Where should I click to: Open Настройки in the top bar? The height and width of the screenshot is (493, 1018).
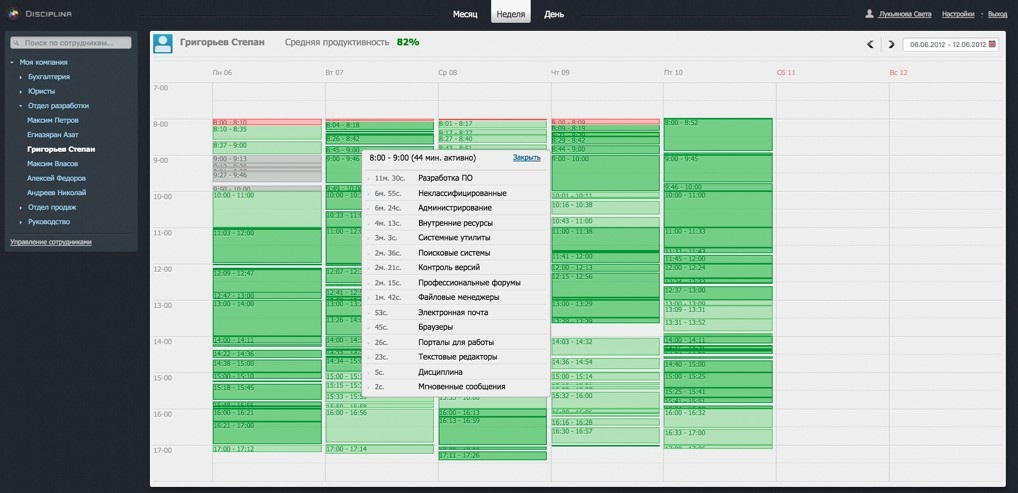957,15
